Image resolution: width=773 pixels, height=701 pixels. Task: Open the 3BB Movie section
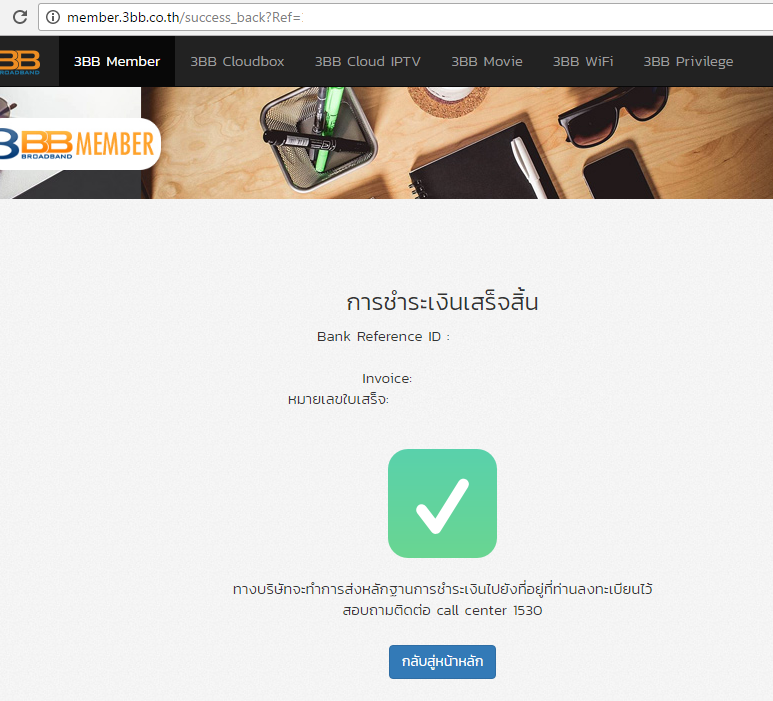(487, 62)
